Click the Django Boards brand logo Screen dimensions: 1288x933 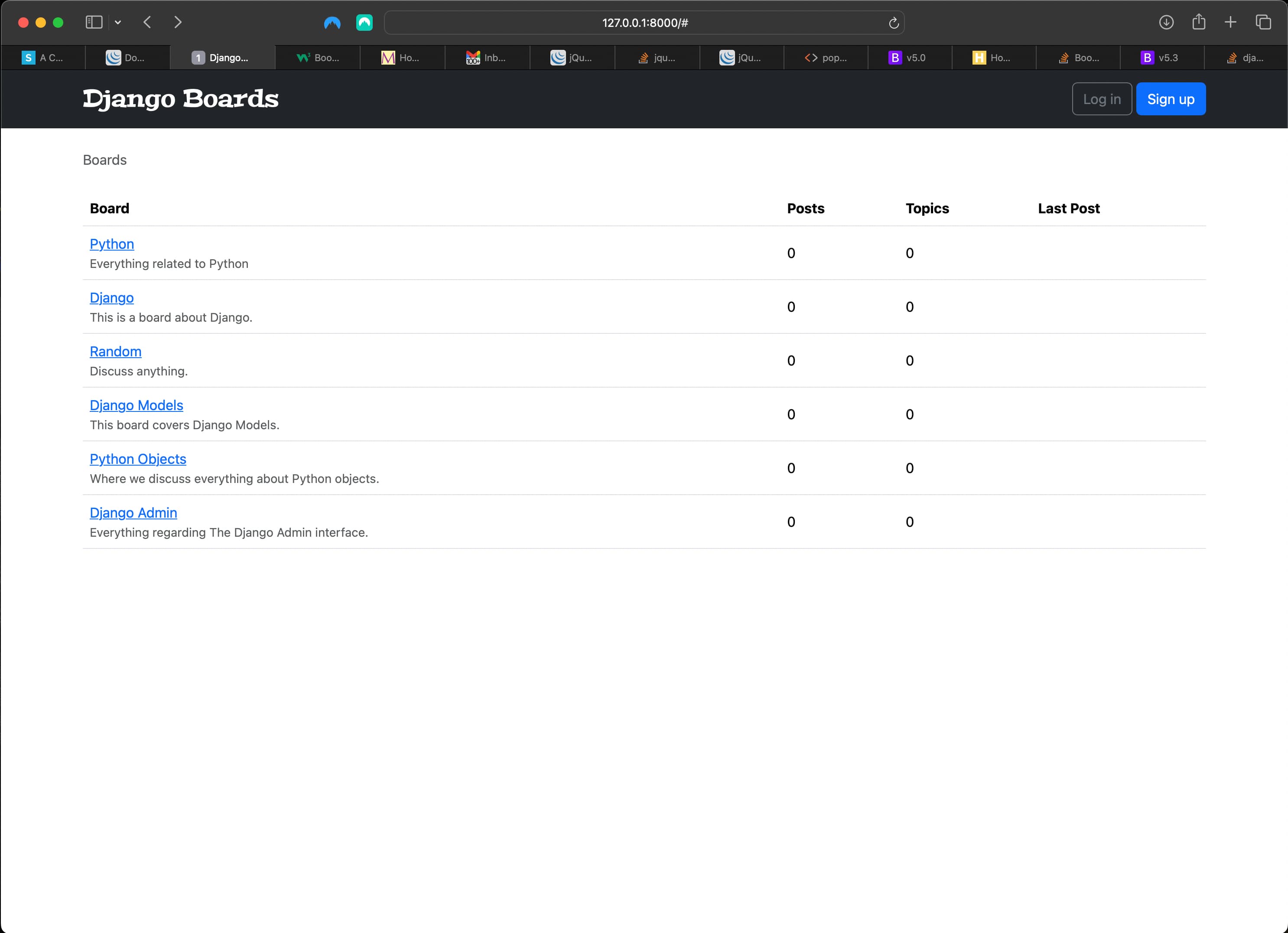[181, 99]
